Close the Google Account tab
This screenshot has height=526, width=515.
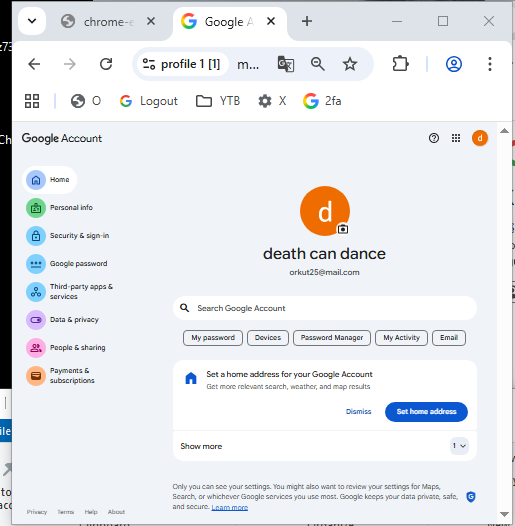click(271, 21)
